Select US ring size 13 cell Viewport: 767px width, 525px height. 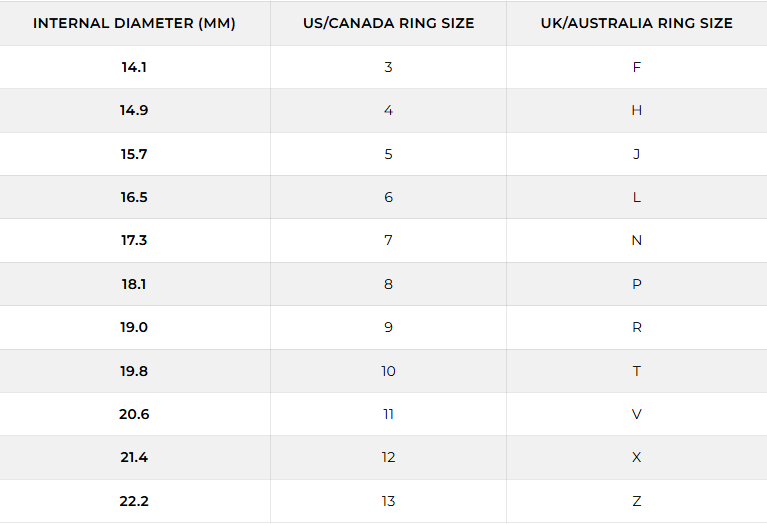(388, 501)
